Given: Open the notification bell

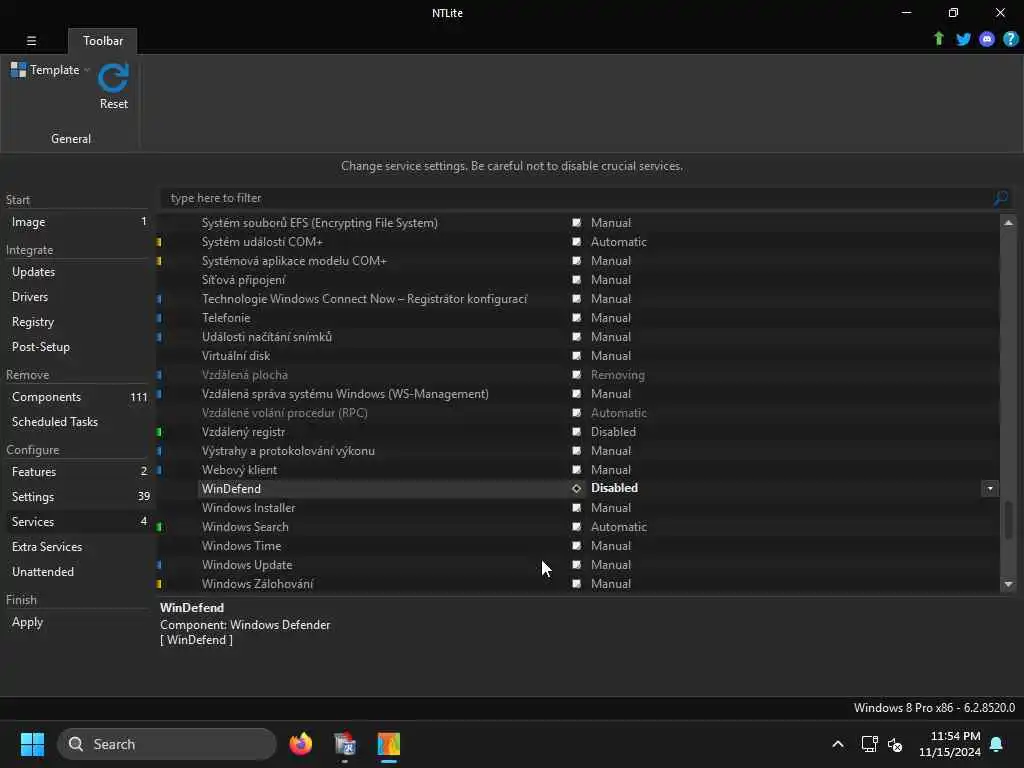Looking at the screenshot, I should (x=997, y=744).
